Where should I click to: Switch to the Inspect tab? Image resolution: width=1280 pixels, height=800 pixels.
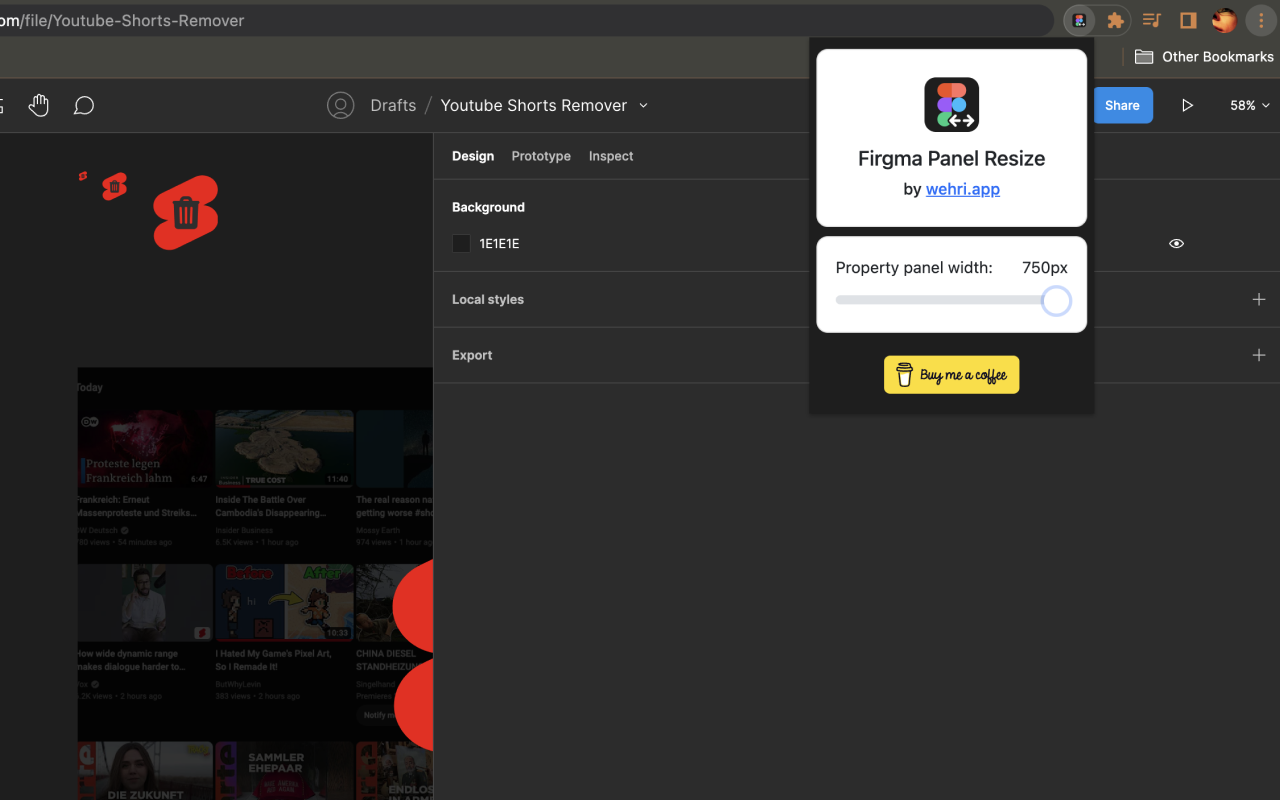point(611,156)
